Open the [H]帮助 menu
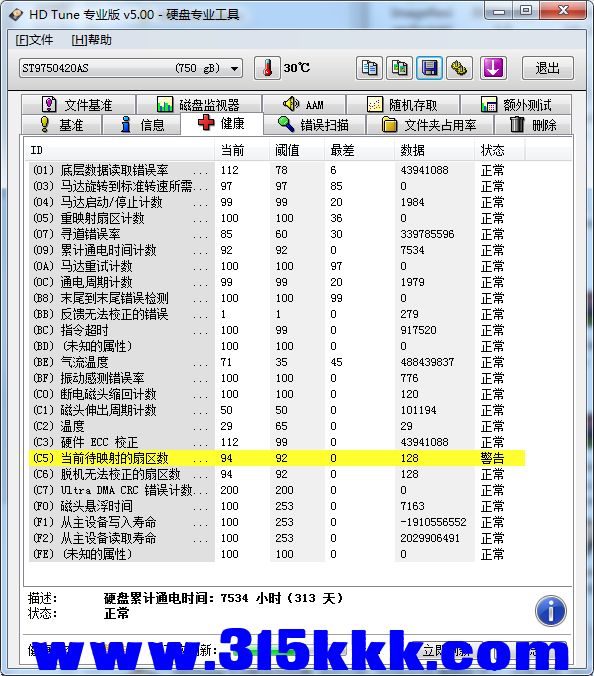 (x=91, y=40)
